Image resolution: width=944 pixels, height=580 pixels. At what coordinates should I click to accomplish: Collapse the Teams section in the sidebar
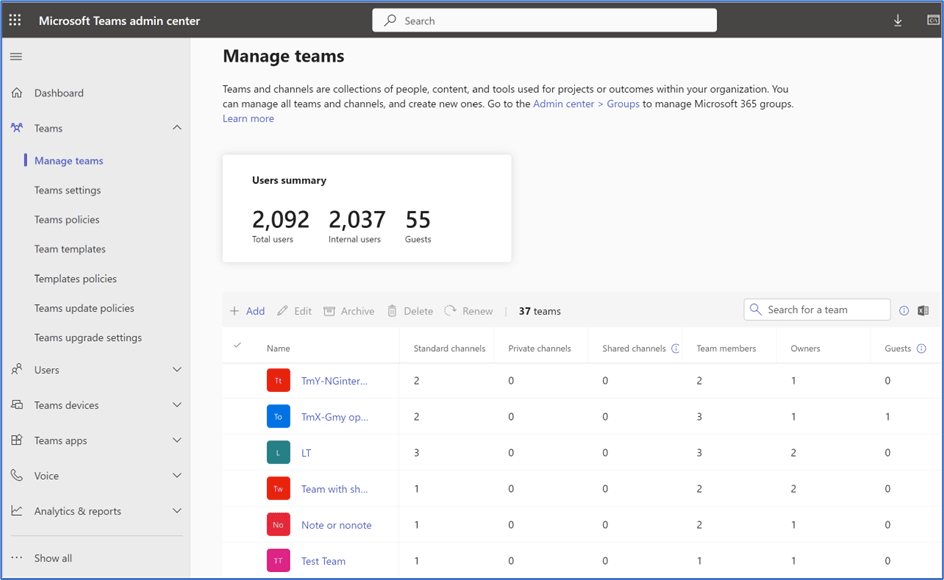177,128
